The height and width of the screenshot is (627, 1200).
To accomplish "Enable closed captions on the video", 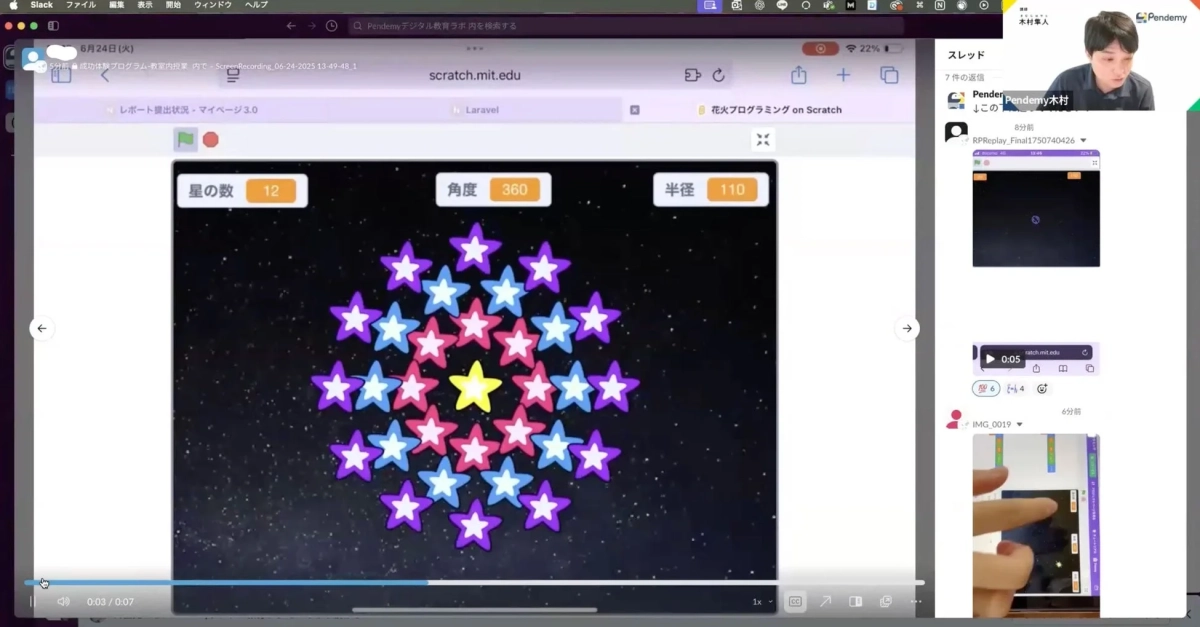I will click(x=795, y=601).
